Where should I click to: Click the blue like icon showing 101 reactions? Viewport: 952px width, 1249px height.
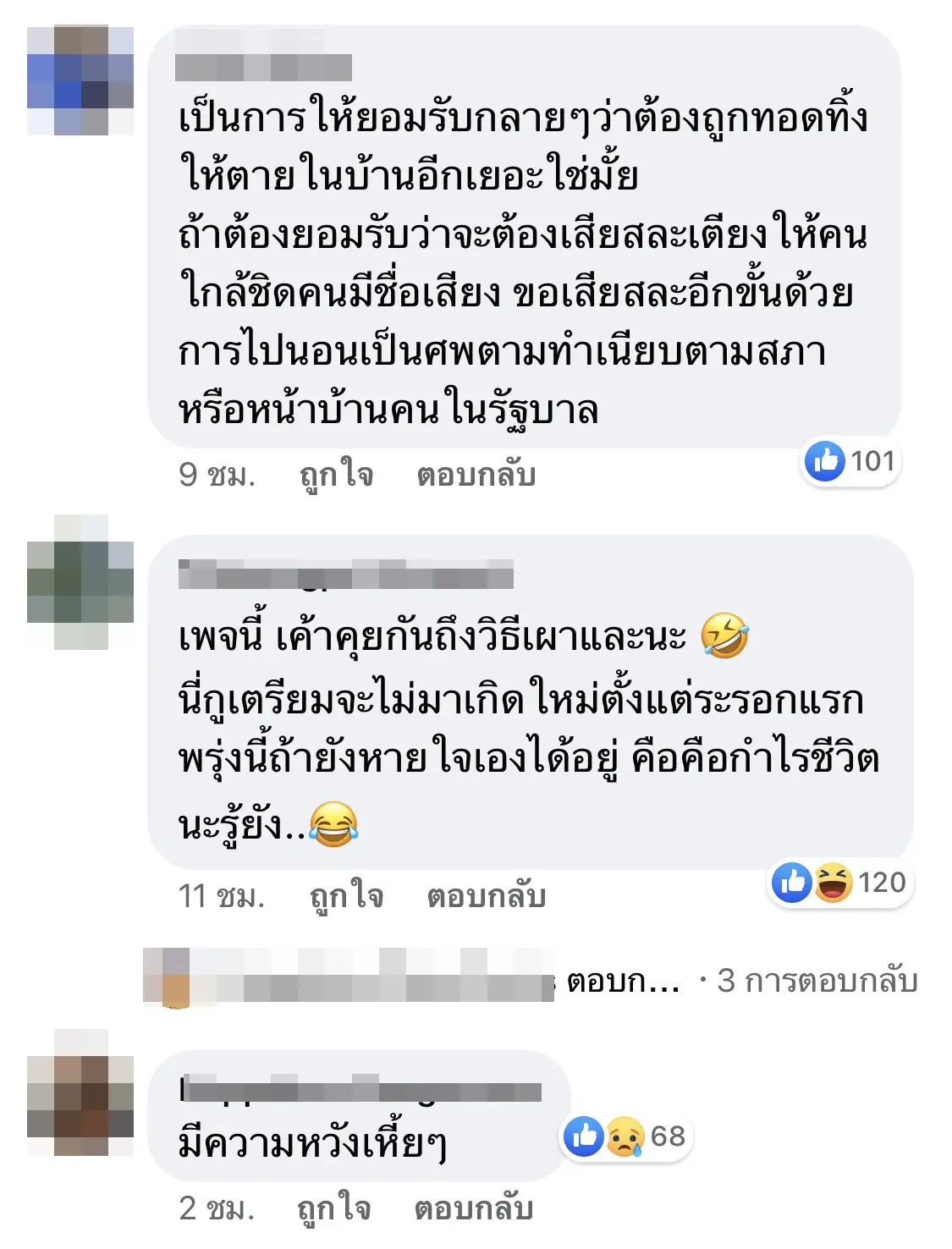[824, 461]
